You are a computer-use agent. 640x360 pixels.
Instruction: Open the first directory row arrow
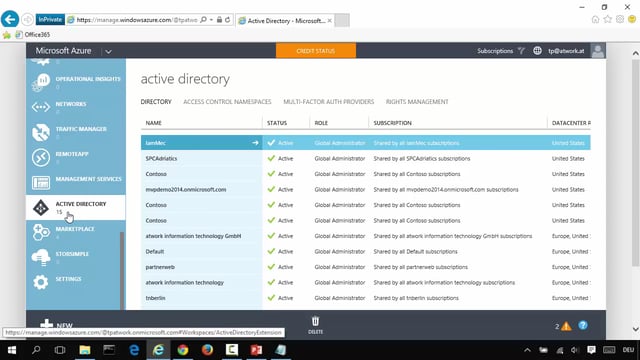(255, 143)
